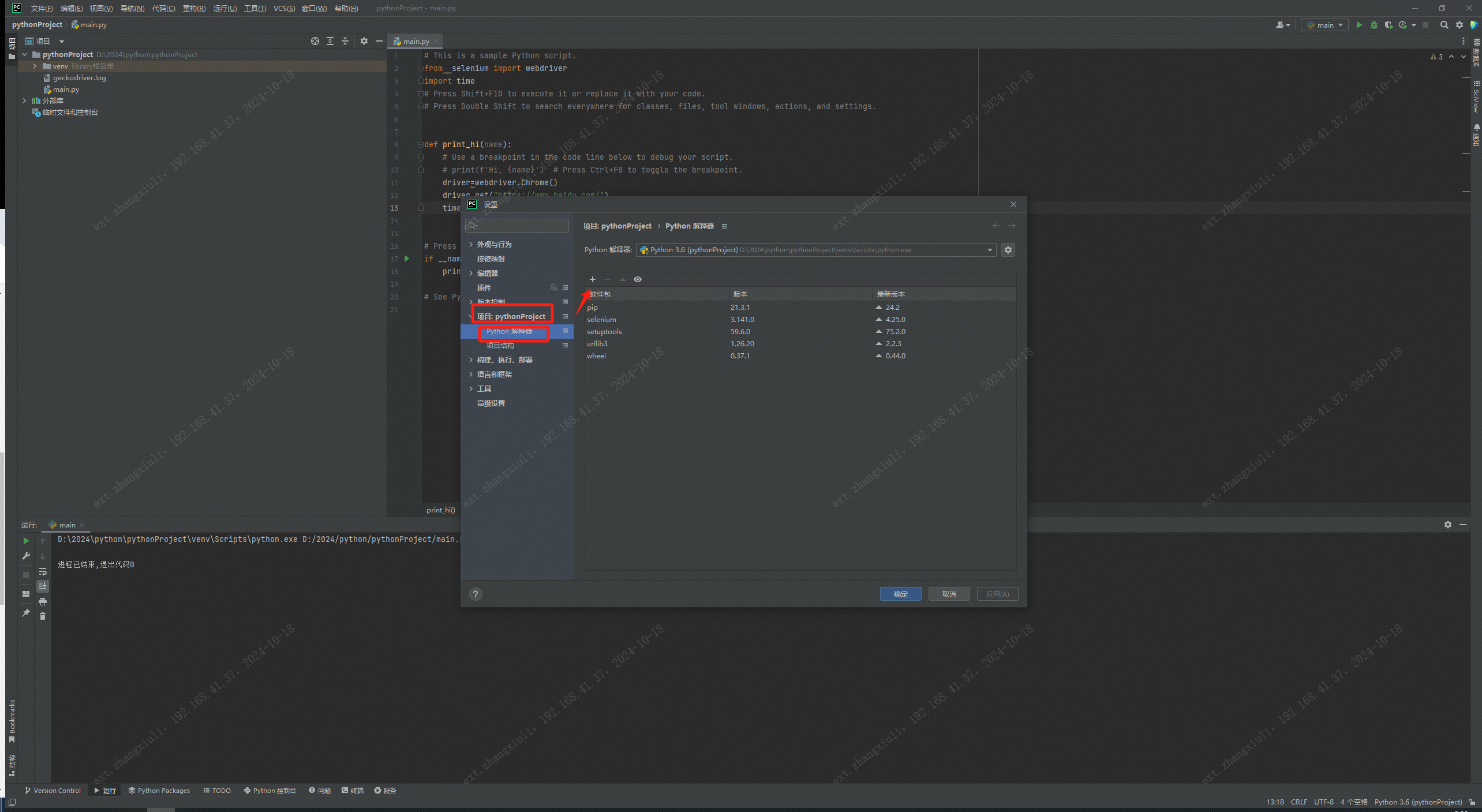The image size is (1482, 812).
Task: Click the green Run button in top toolbar
Action: pos(1359,25)
